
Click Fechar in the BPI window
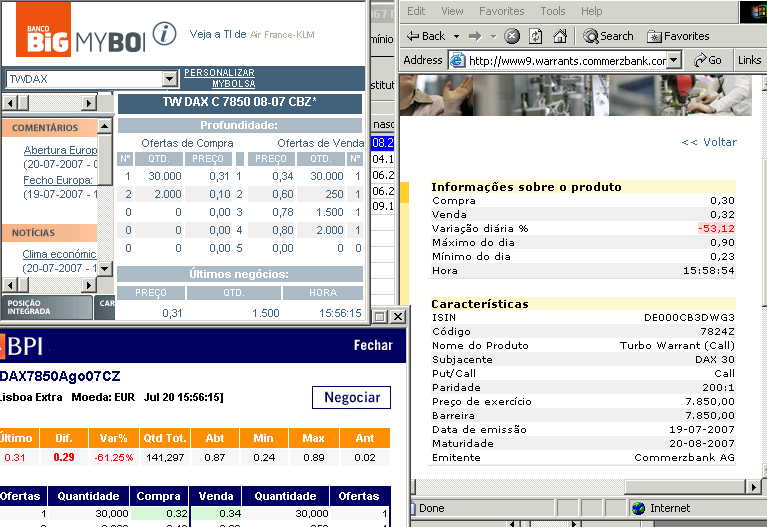(373, 345)
